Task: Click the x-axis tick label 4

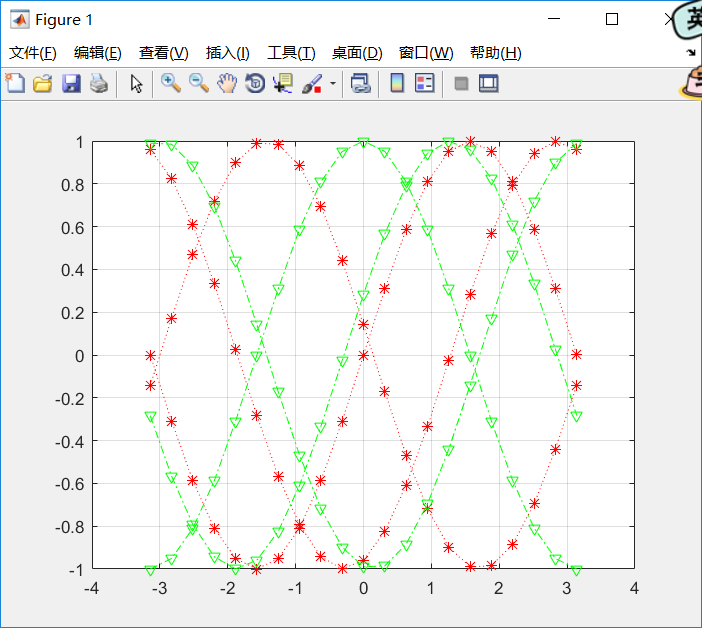Action: (x=634, y=588)
